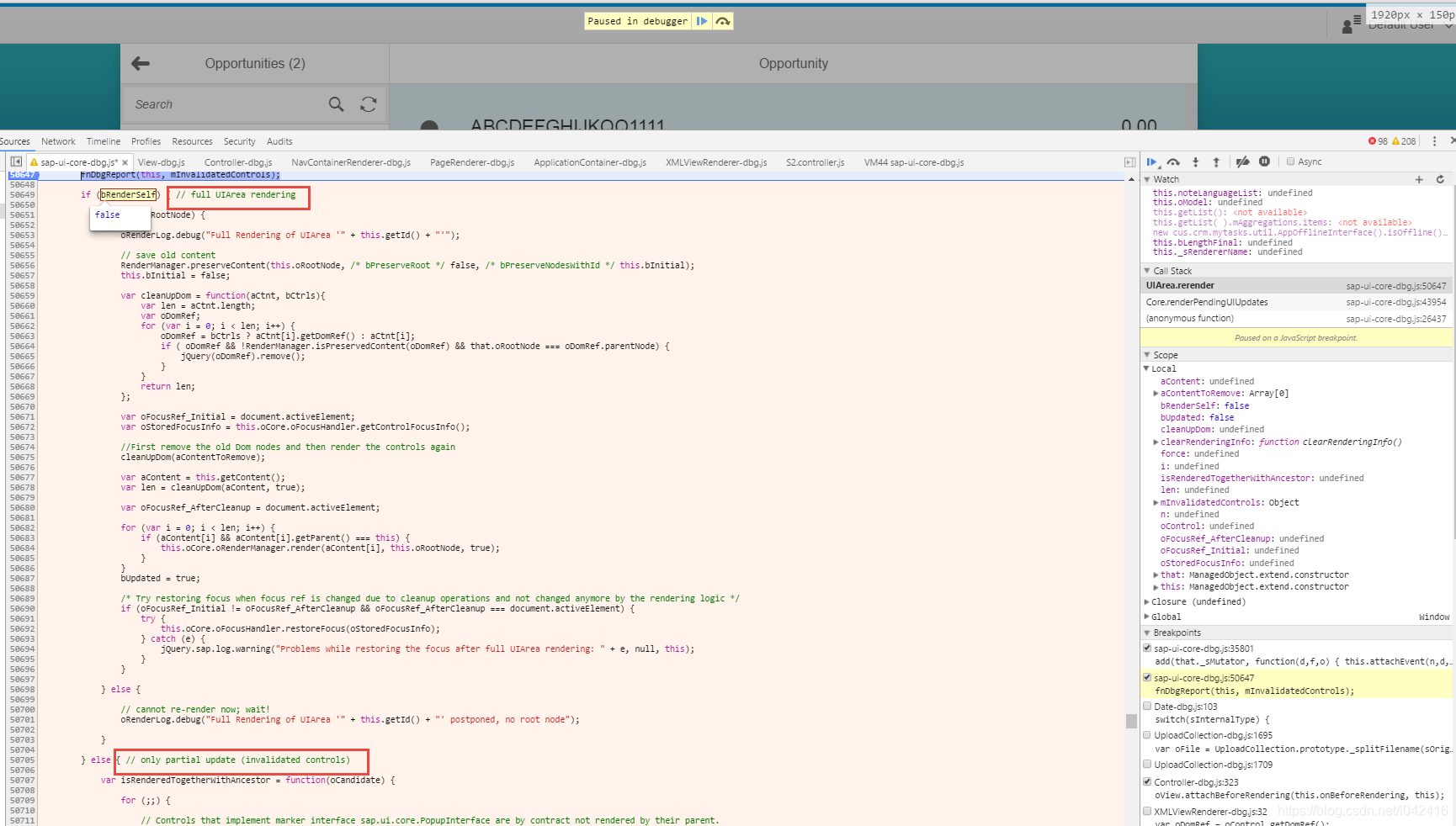Enable breakpoint UploadCollection-dbg.js:1695

click(x=1147, y=735)
